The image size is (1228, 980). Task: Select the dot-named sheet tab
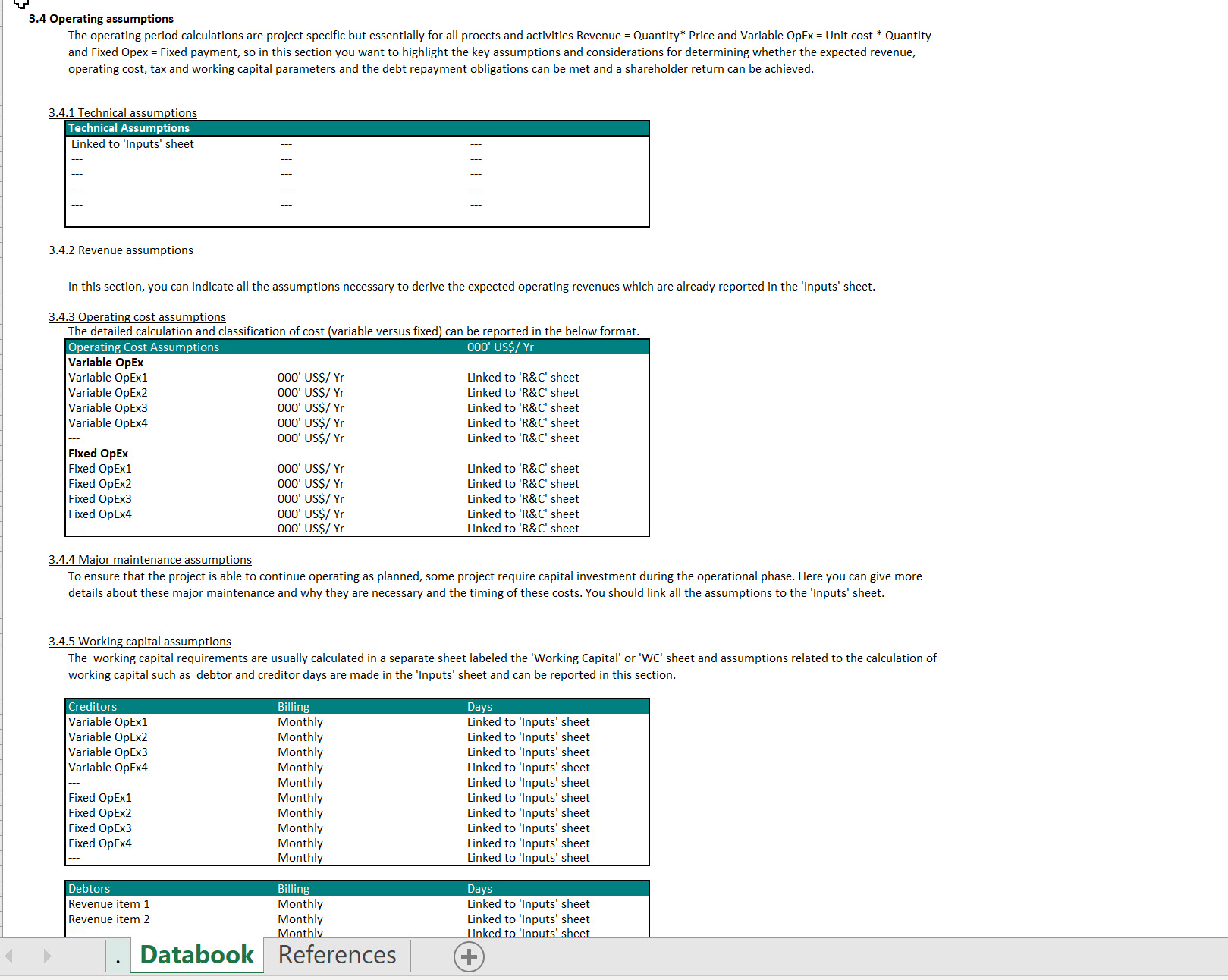[118, 956]
